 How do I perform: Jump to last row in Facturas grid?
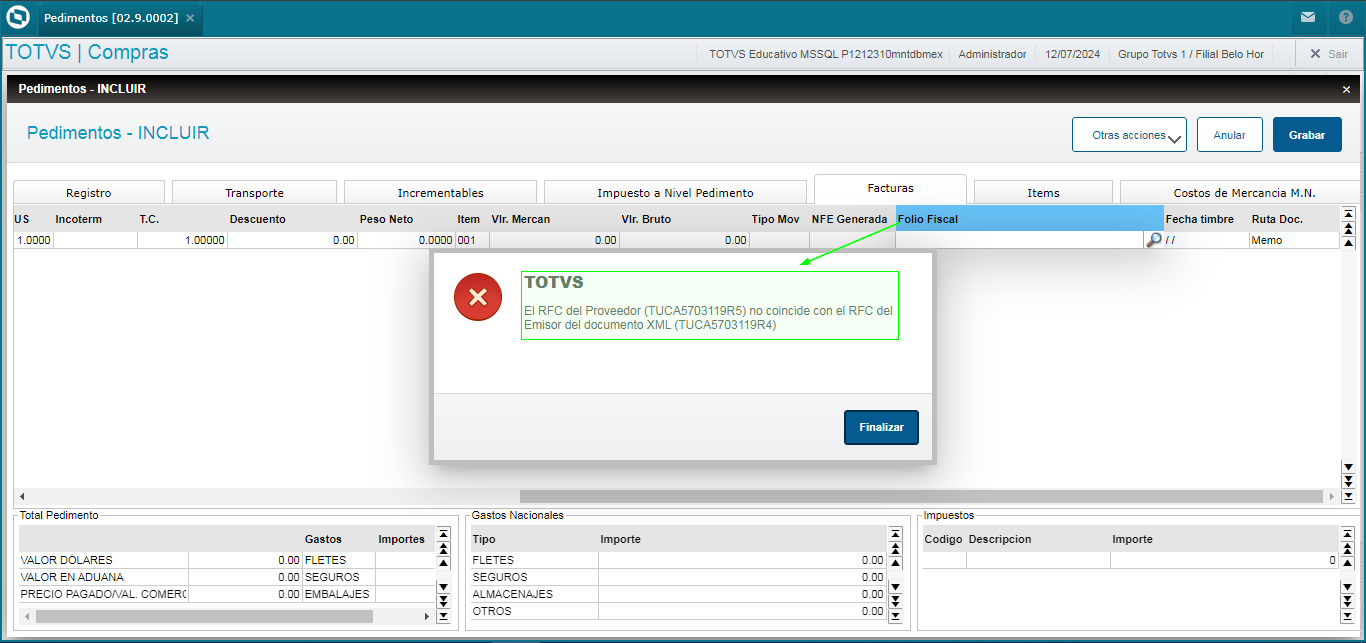pos(1348,496)
